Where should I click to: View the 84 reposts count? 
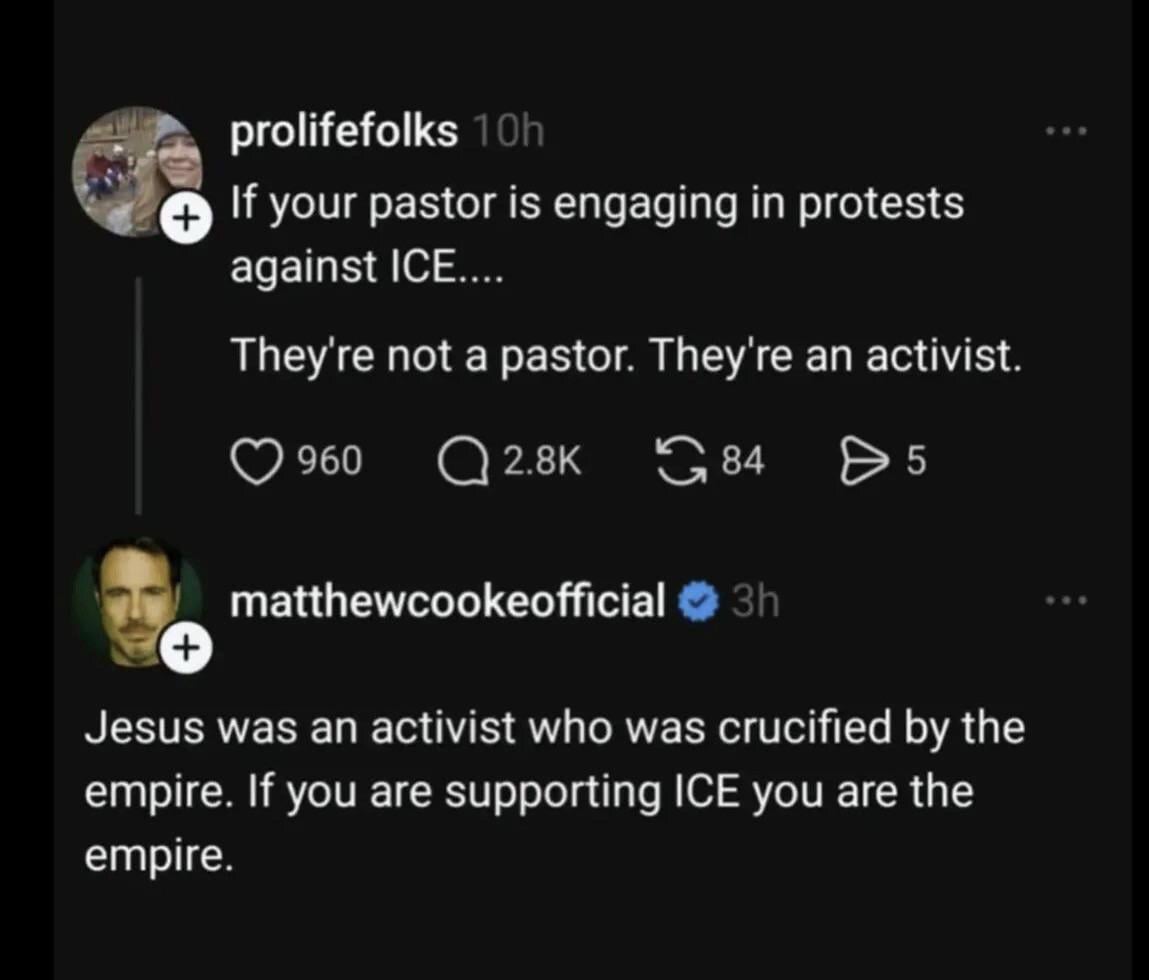[743, 461]
